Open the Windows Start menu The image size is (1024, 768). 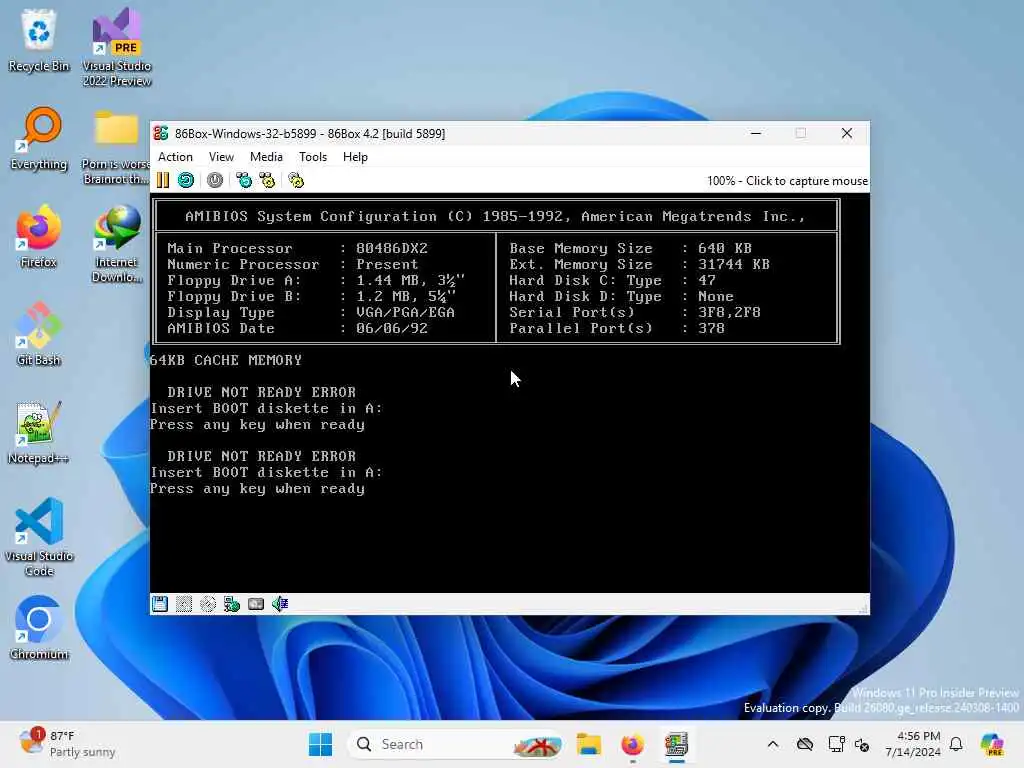[x=320, y=744]
